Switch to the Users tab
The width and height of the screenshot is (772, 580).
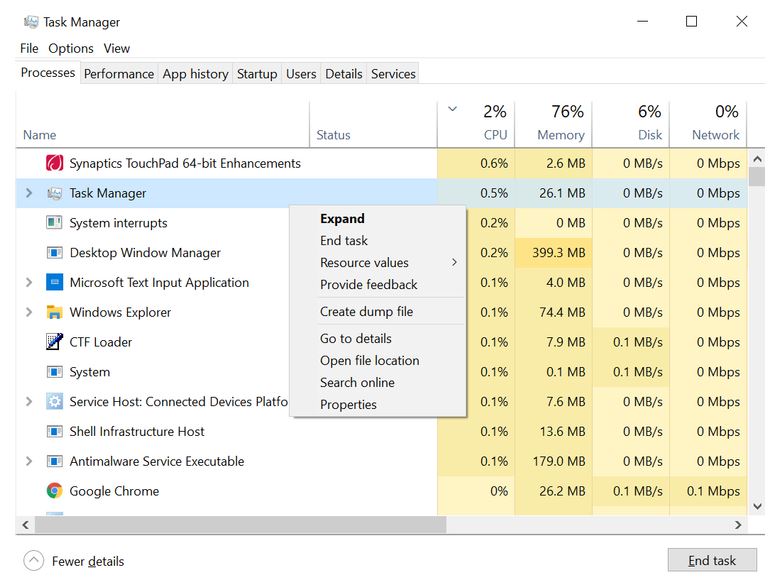(301, 74)
